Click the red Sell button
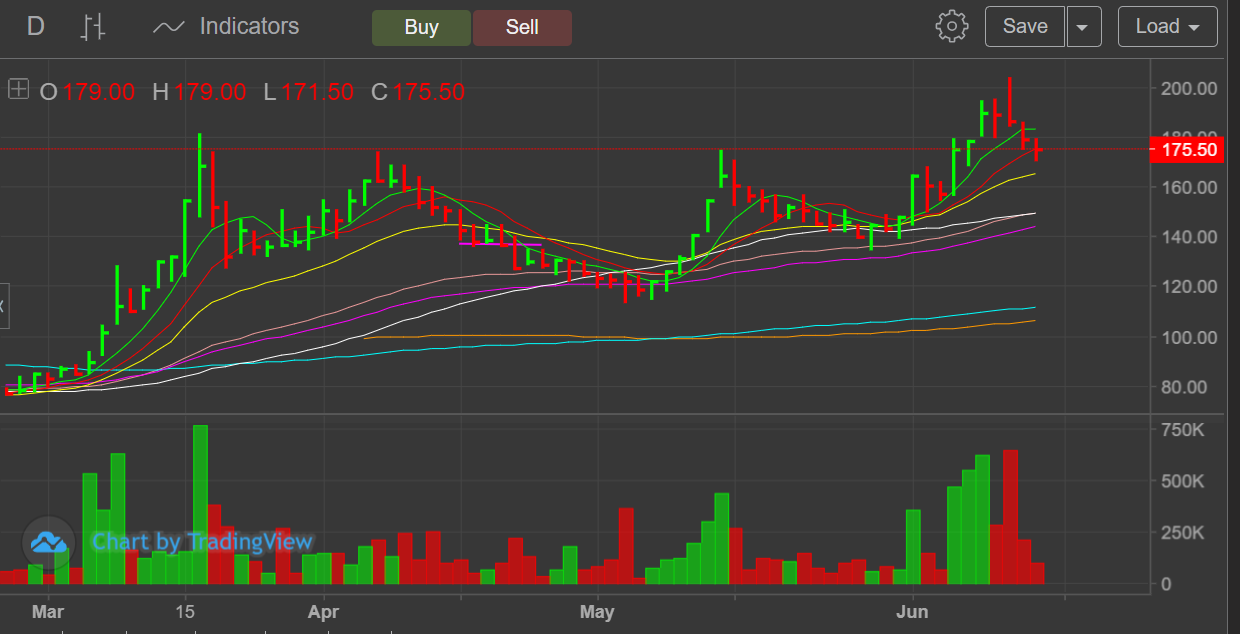 pyautogui.click(x=522, y=27)
